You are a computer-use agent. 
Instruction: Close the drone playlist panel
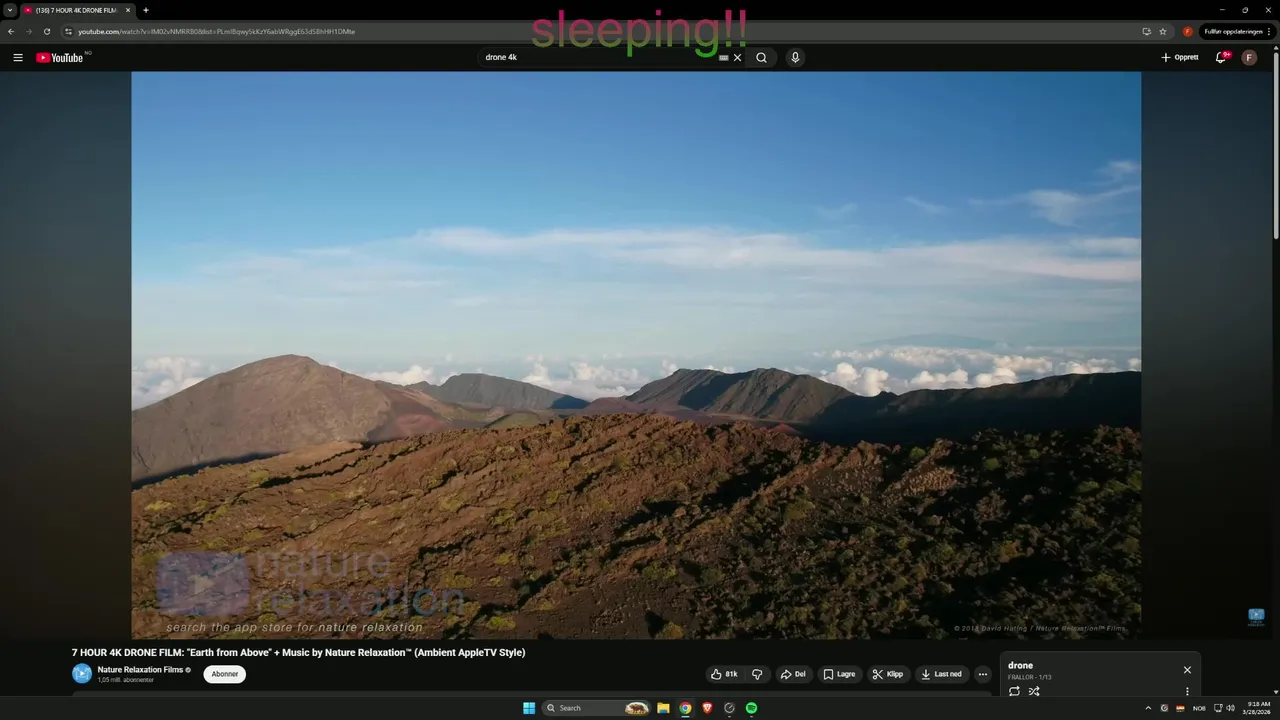(1187, 670)
